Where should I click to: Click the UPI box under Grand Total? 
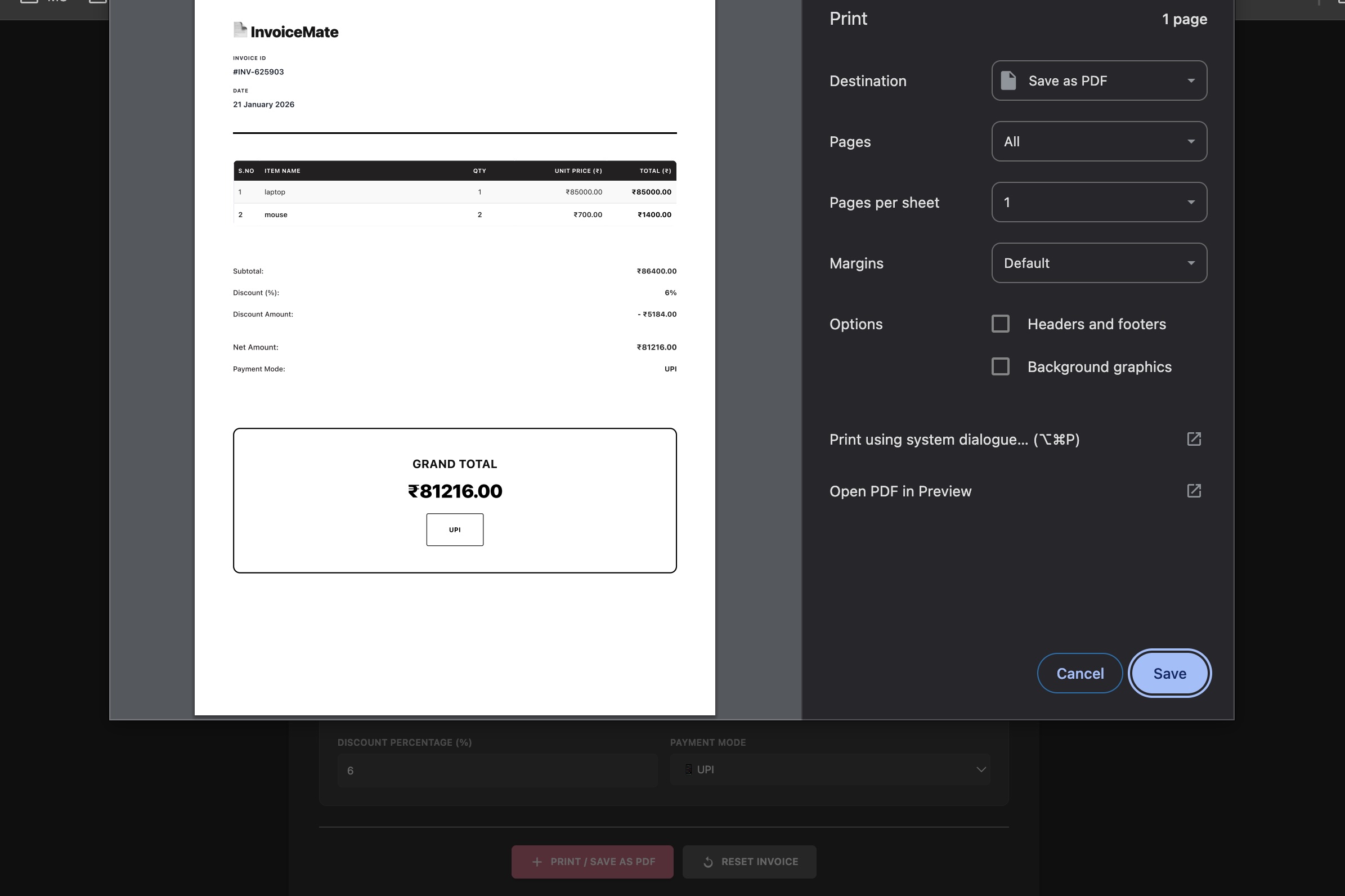pyautogui.click(x=455, y=530)
